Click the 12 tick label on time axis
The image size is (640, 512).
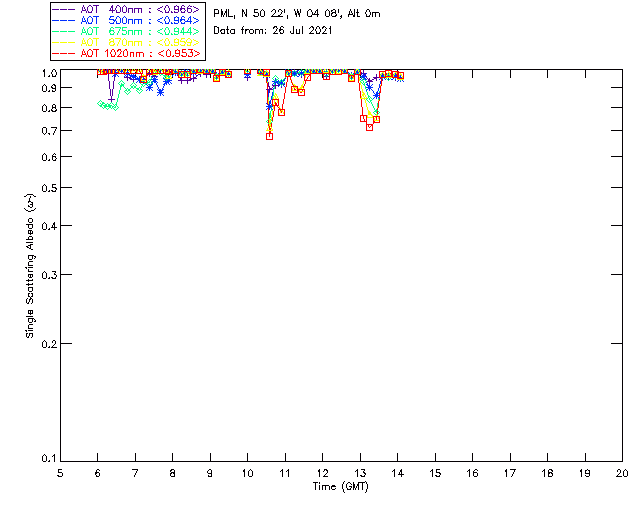[x=323, y=473]
